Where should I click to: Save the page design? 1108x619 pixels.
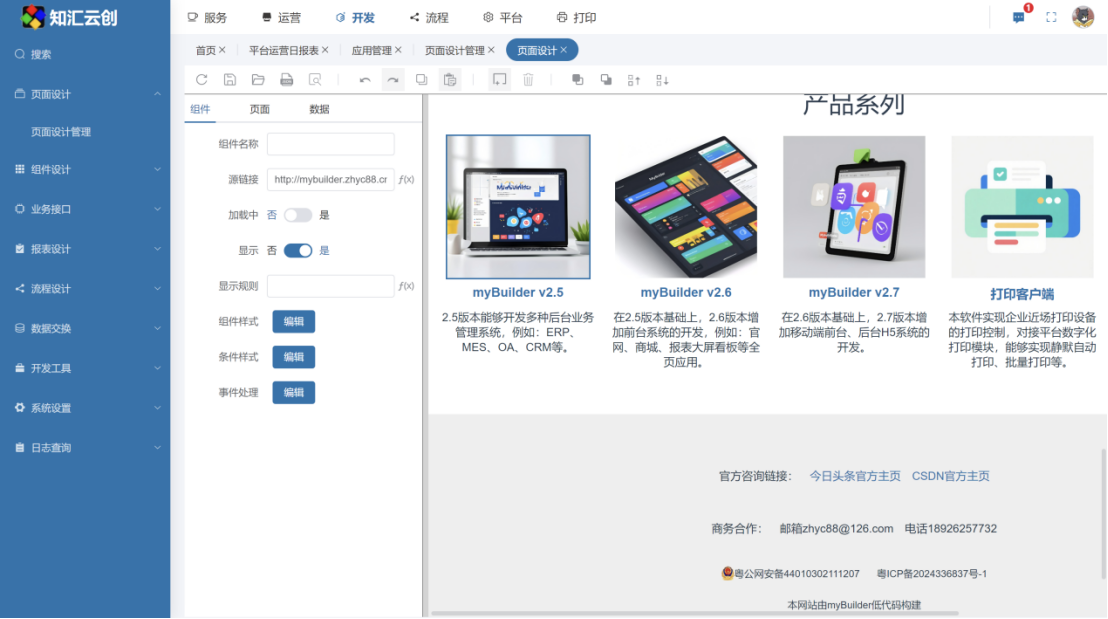click(230, 80)
